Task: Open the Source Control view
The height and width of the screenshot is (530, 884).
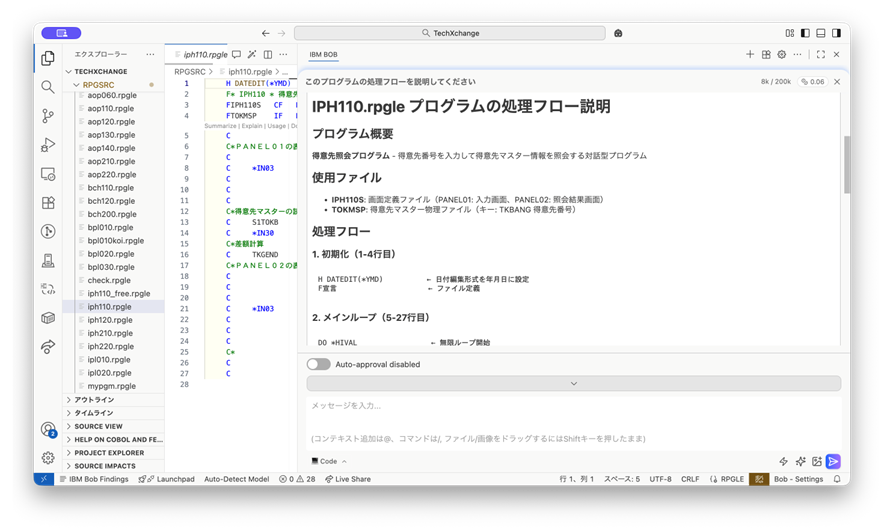Action: 48,116
